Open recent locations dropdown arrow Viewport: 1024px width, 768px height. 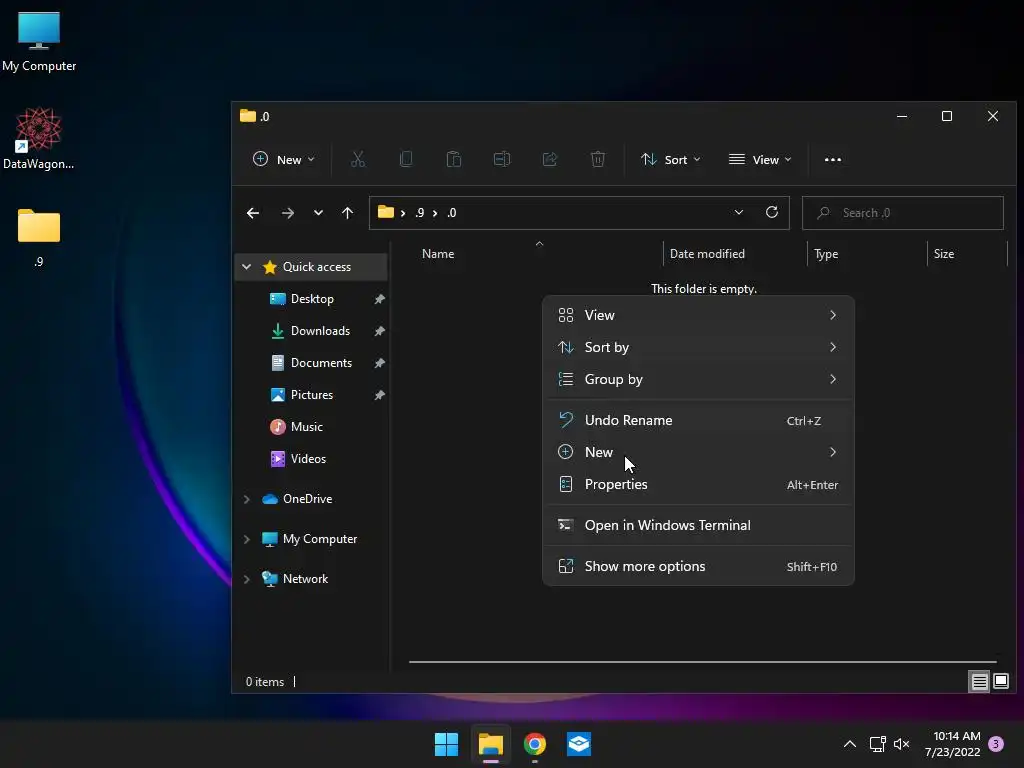(318, 213)
